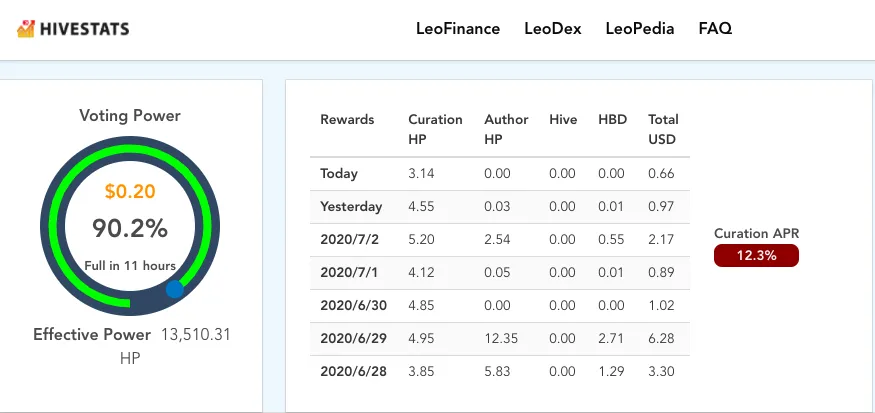Click the 4.85 curation value
The height and width of the screenshot is (413, 875).
point(421,305)
